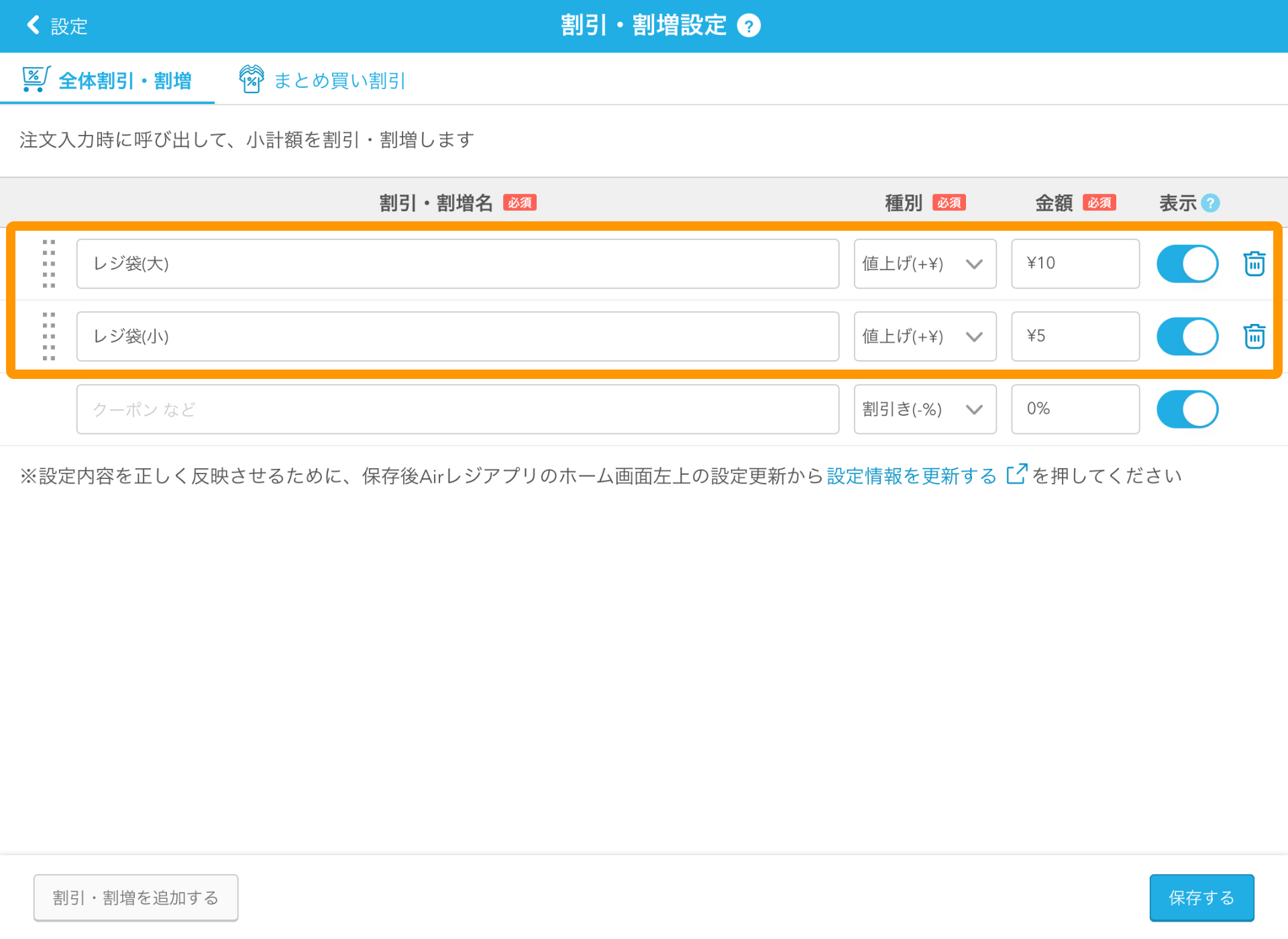Screen dimensions: 1288x939
Task: Grab the drag handle of レジ袋(小) row
Action: (49, 336)
